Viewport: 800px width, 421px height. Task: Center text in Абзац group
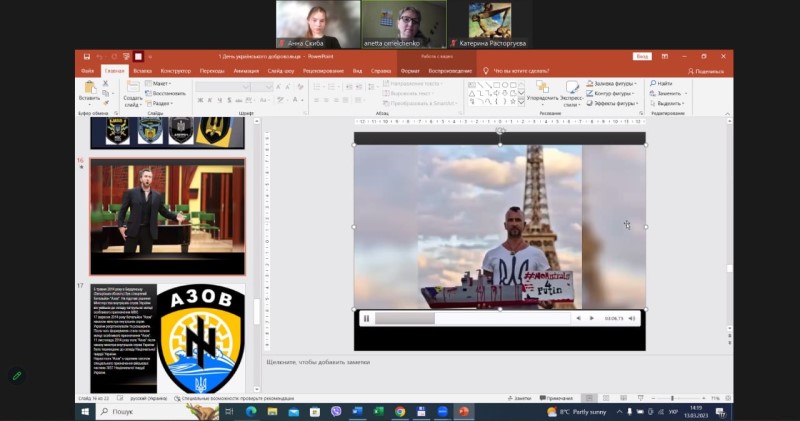[326, 100]
